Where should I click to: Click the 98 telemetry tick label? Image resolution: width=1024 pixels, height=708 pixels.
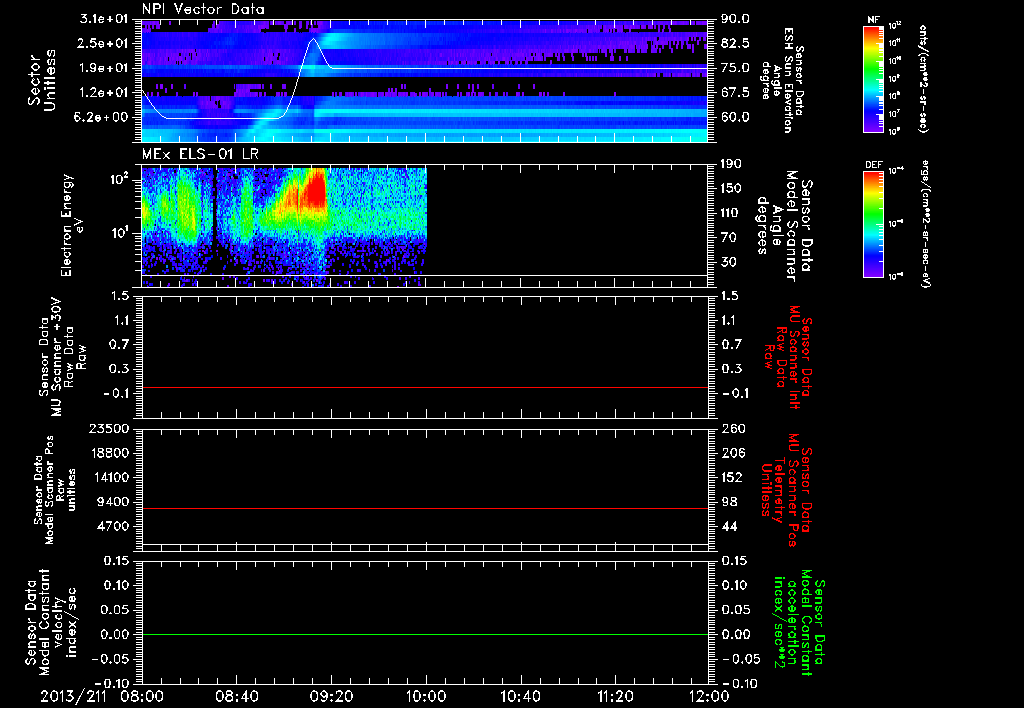[729, 502]
